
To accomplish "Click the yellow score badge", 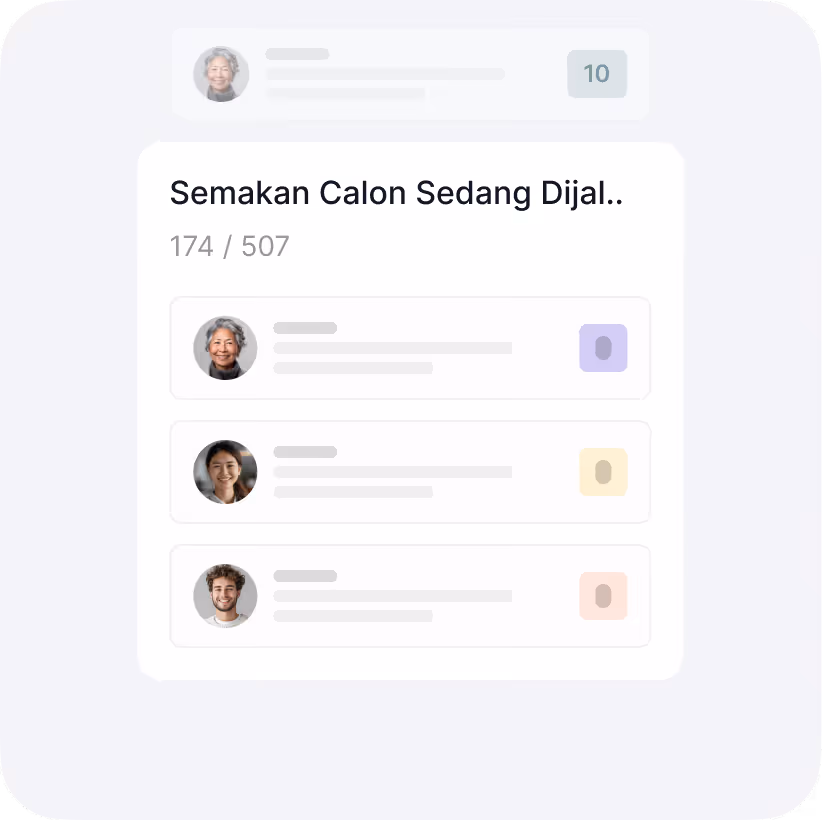I will [x=603, y=472].
